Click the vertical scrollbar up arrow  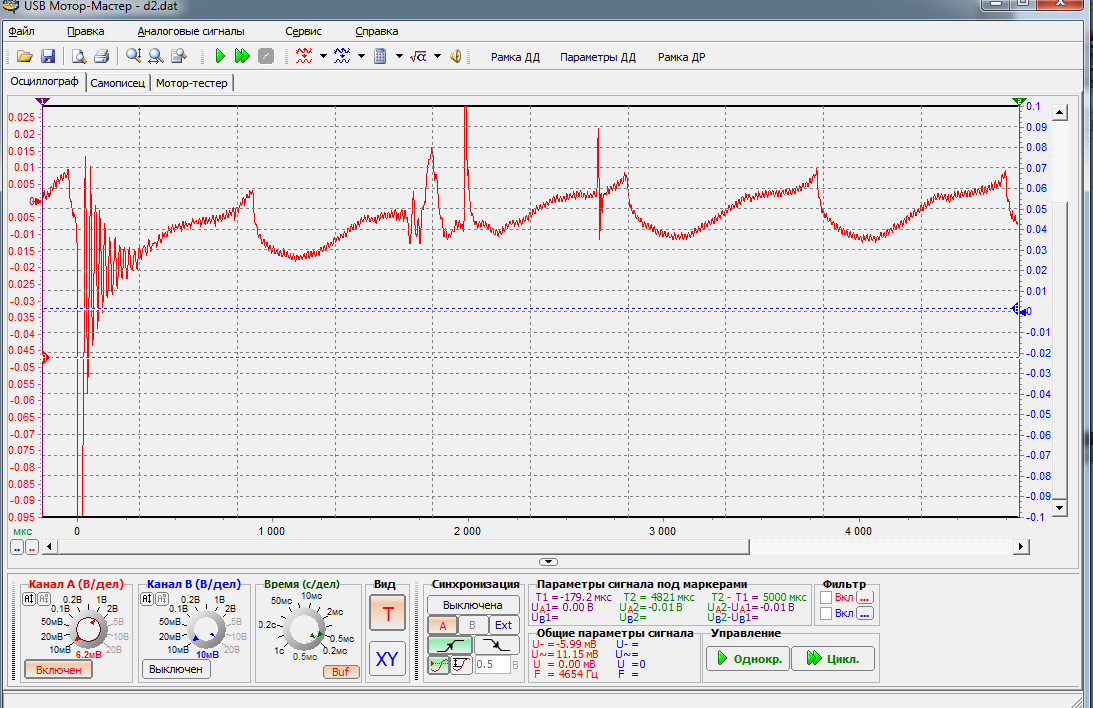pyautogui.click(x=1060, y=113)
